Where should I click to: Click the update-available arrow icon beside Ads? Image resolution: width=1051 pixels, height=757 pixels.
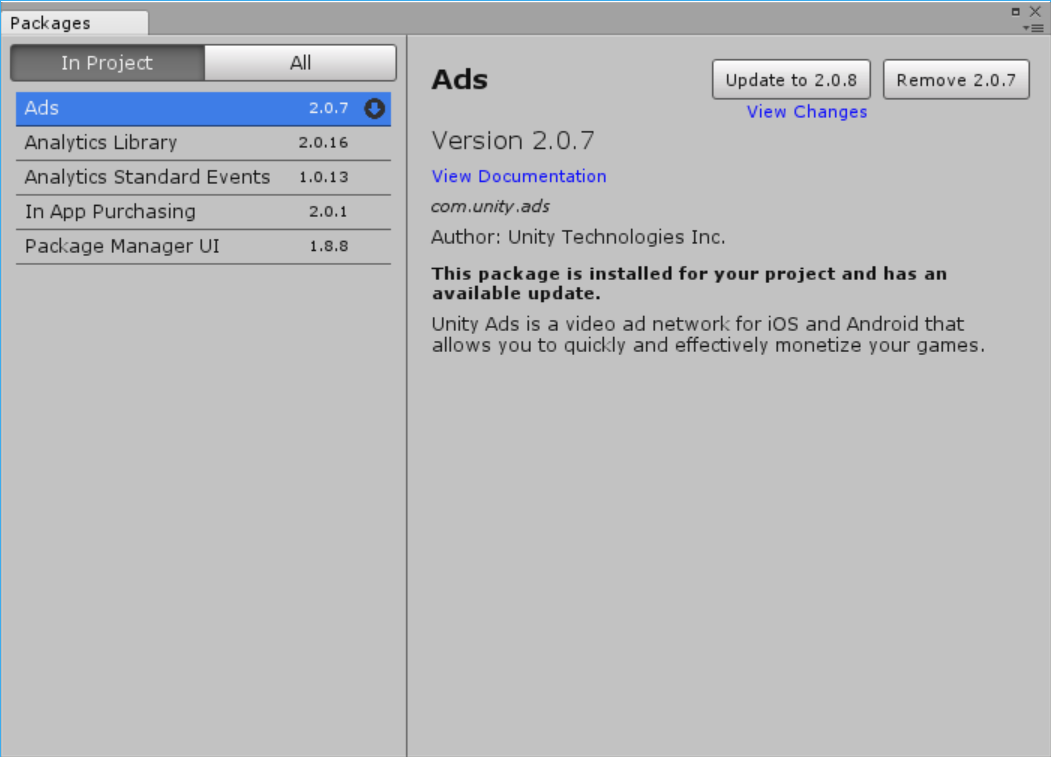coord(374,109)
